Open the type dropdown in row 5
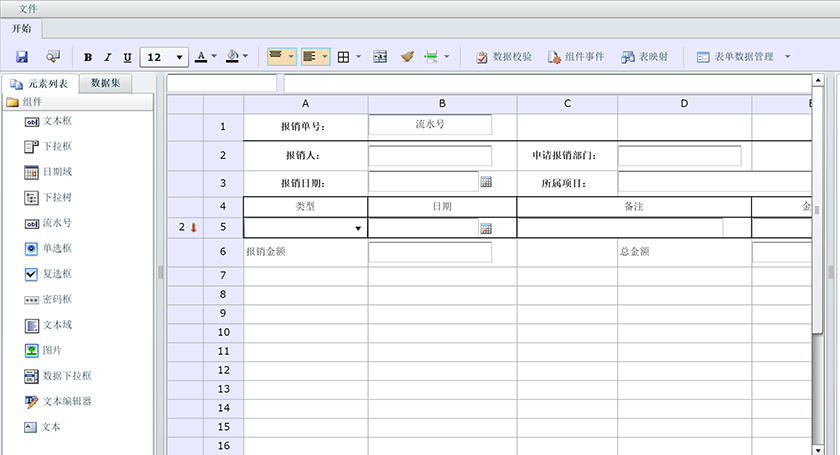The image size is (840, 455). [358, 228]
